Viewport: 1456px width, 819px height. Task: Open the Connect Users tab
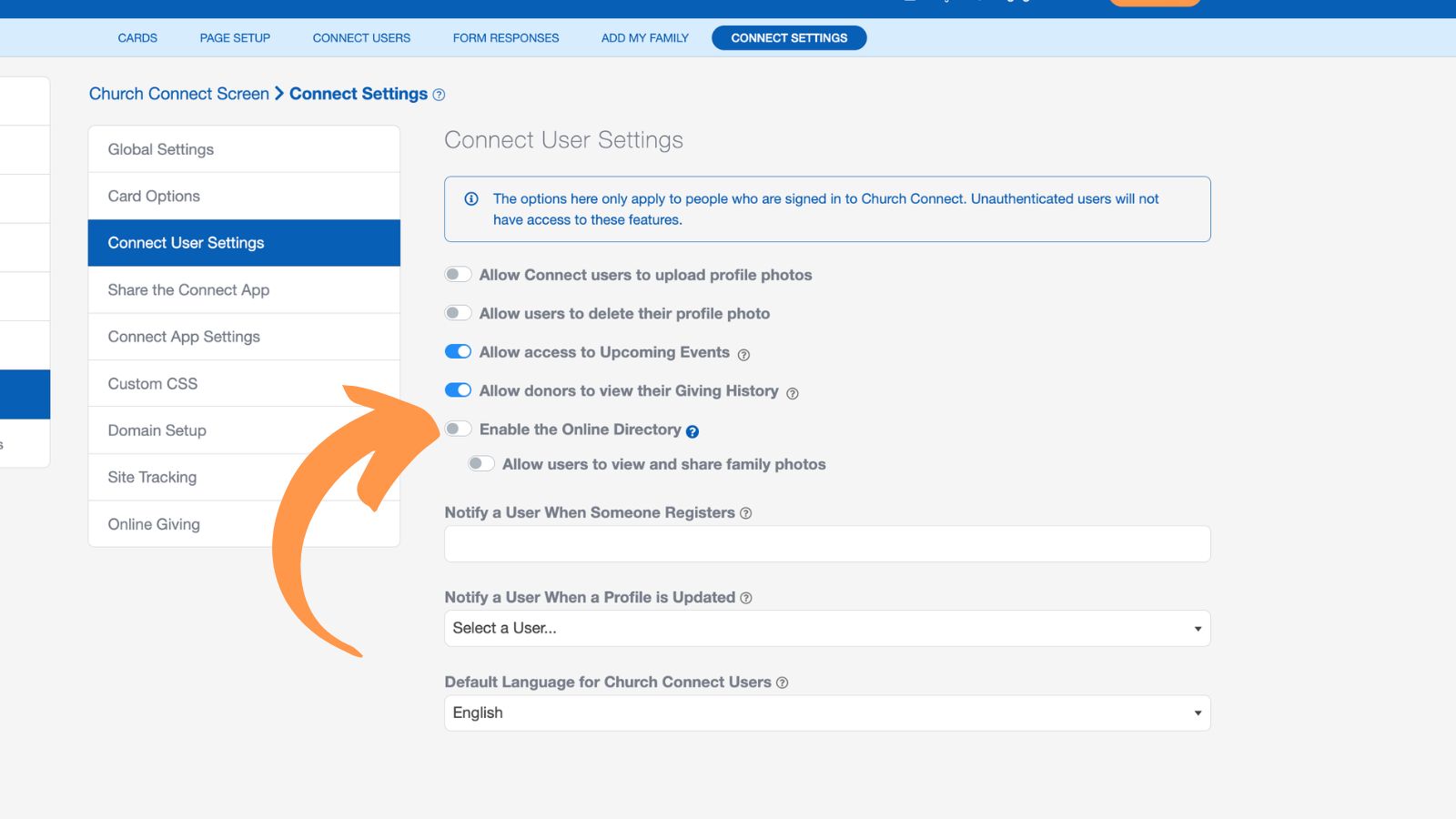(361, 38)
